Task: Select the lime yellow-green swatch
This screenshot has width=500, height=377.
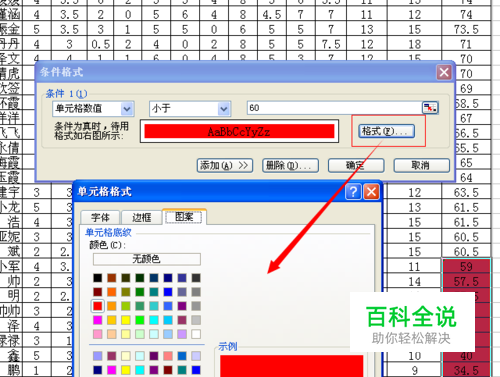Action: pos(126,306)
